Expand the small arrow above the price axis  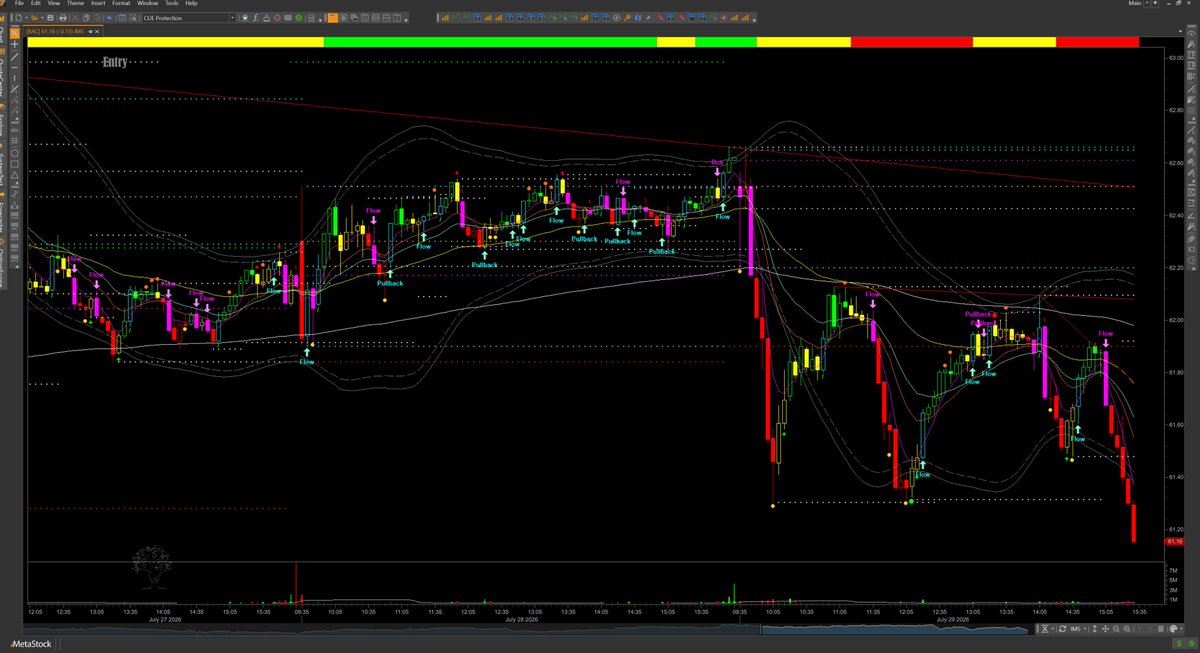(x=1180, y=31)
